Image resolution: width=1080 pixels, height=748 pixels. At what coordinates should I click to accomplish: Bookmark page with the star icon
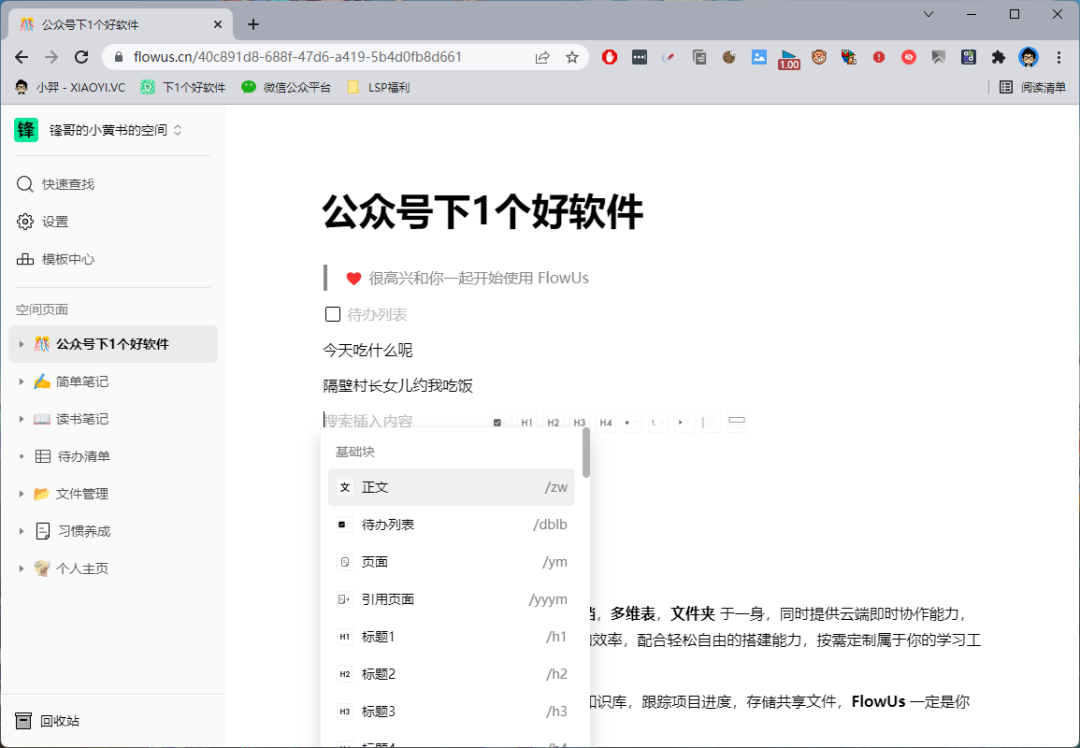click(572, 57)
